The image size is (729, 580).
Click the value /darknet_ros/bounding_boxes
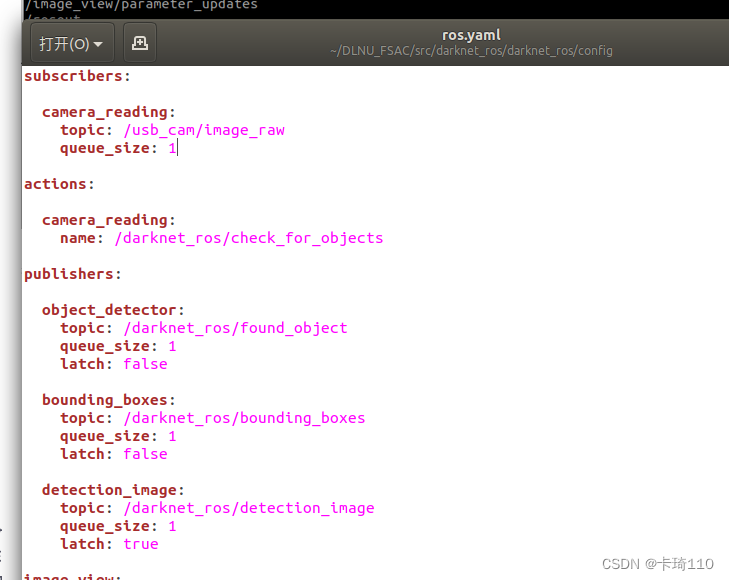(x=244, y=418)
